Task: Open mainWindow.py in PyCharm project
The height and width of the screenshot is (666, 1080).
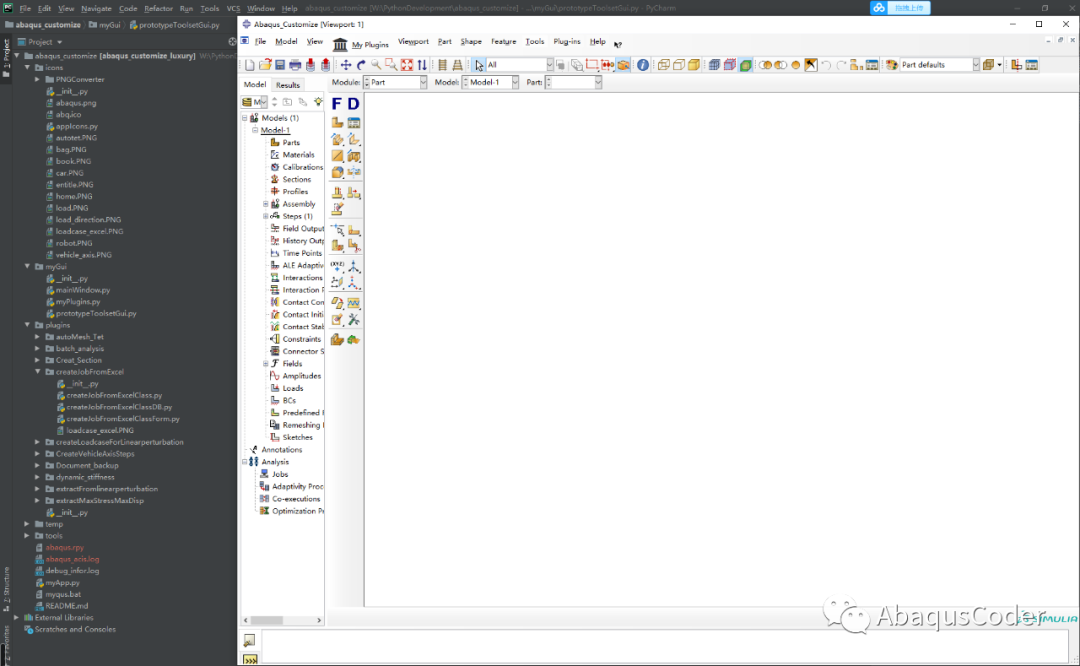Action: (x=83, y=290)
